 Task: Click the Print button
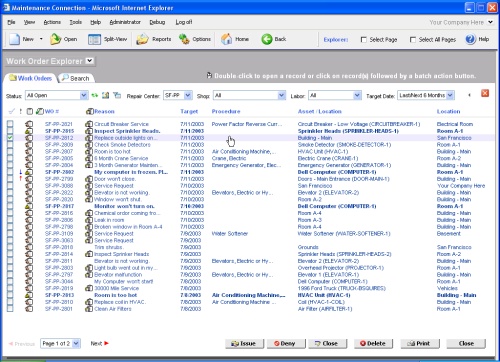tap(420, 343)
